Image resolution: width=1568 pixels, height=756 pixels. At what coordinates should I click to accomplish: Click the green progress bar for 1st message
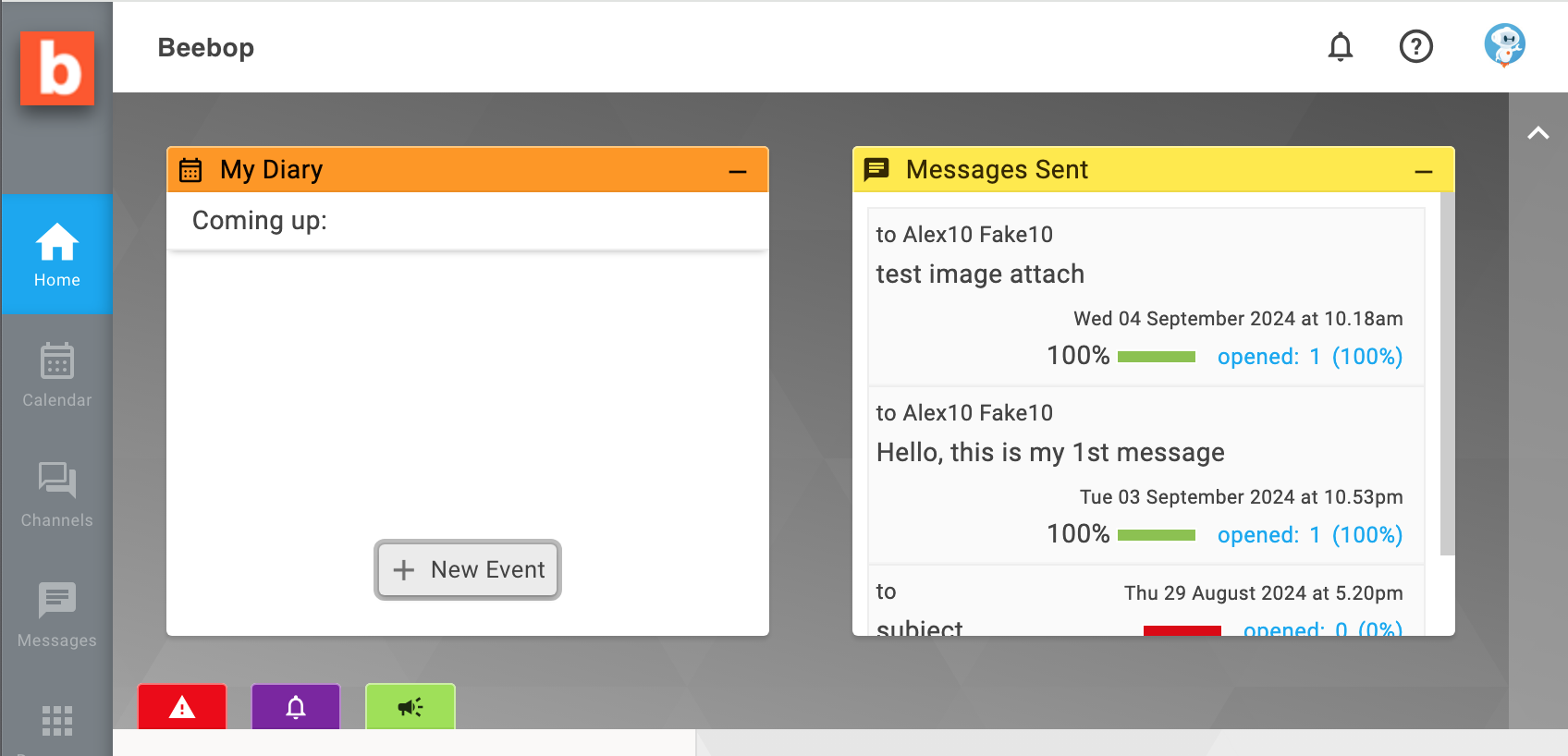(x=1156, y=535)
